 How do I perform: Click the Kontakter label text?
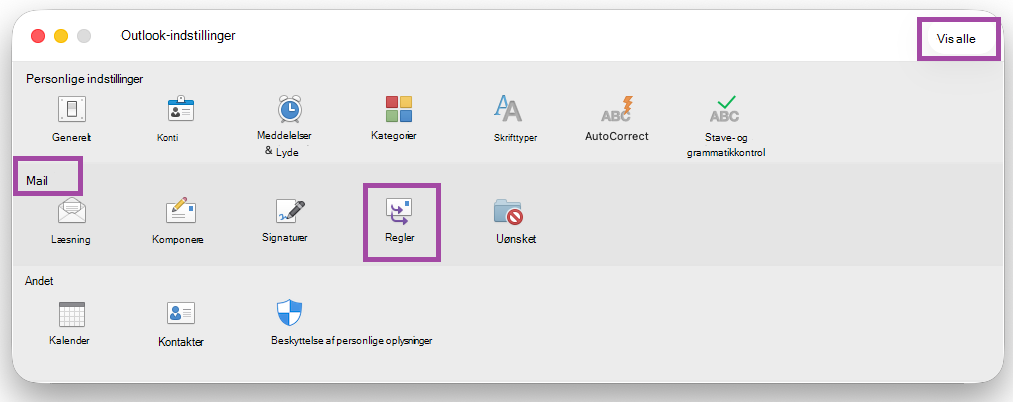click(x=181, y=342)
